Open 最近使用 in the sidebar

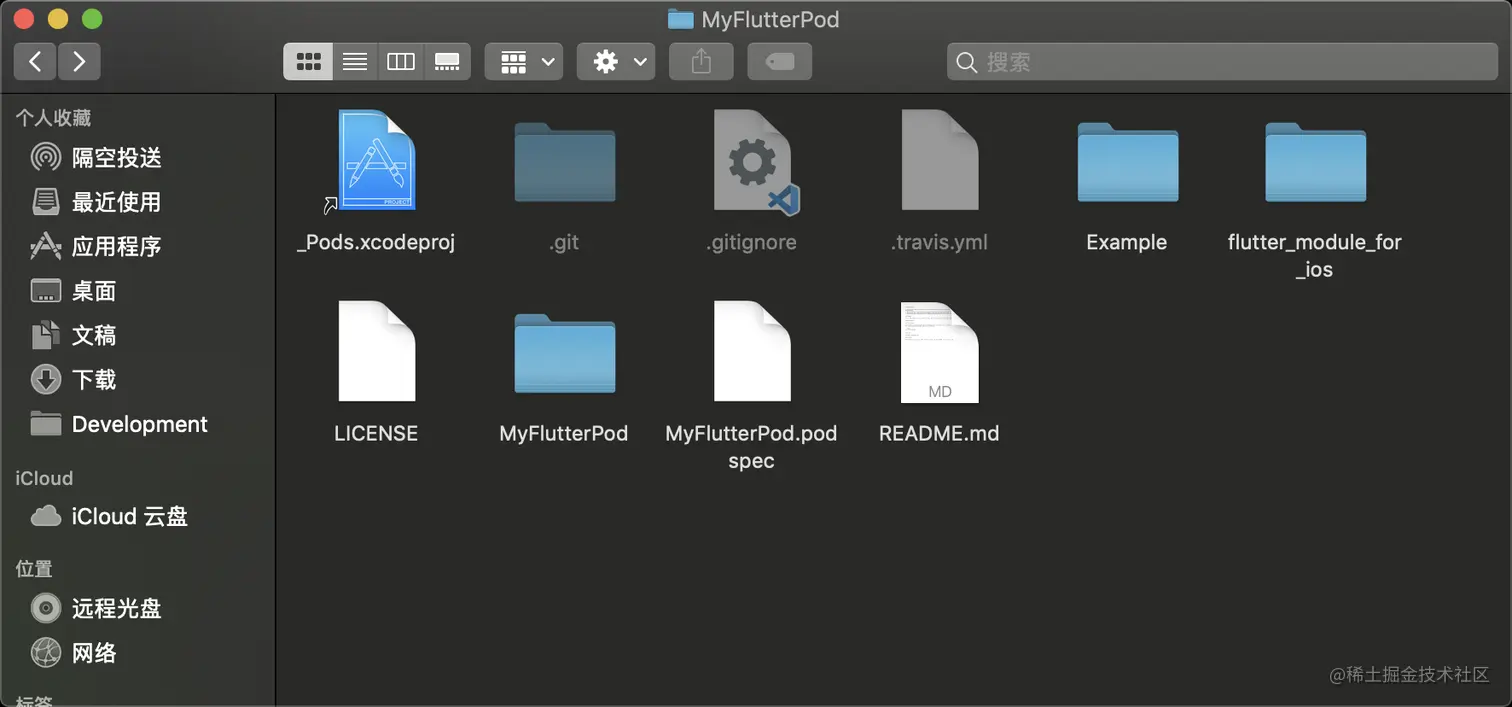click(x=96, y=202)
